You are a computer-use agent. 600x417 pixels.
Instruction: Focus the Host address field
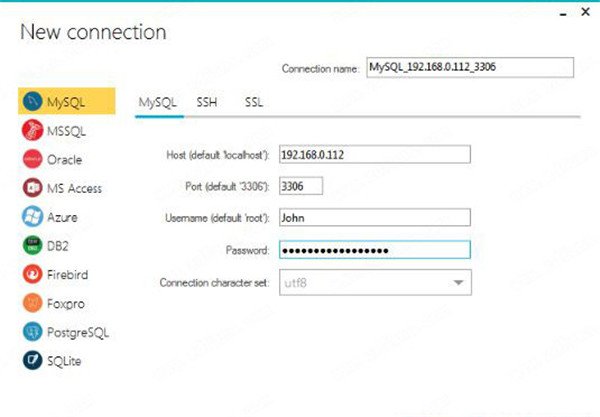click(x=373, y=155)
